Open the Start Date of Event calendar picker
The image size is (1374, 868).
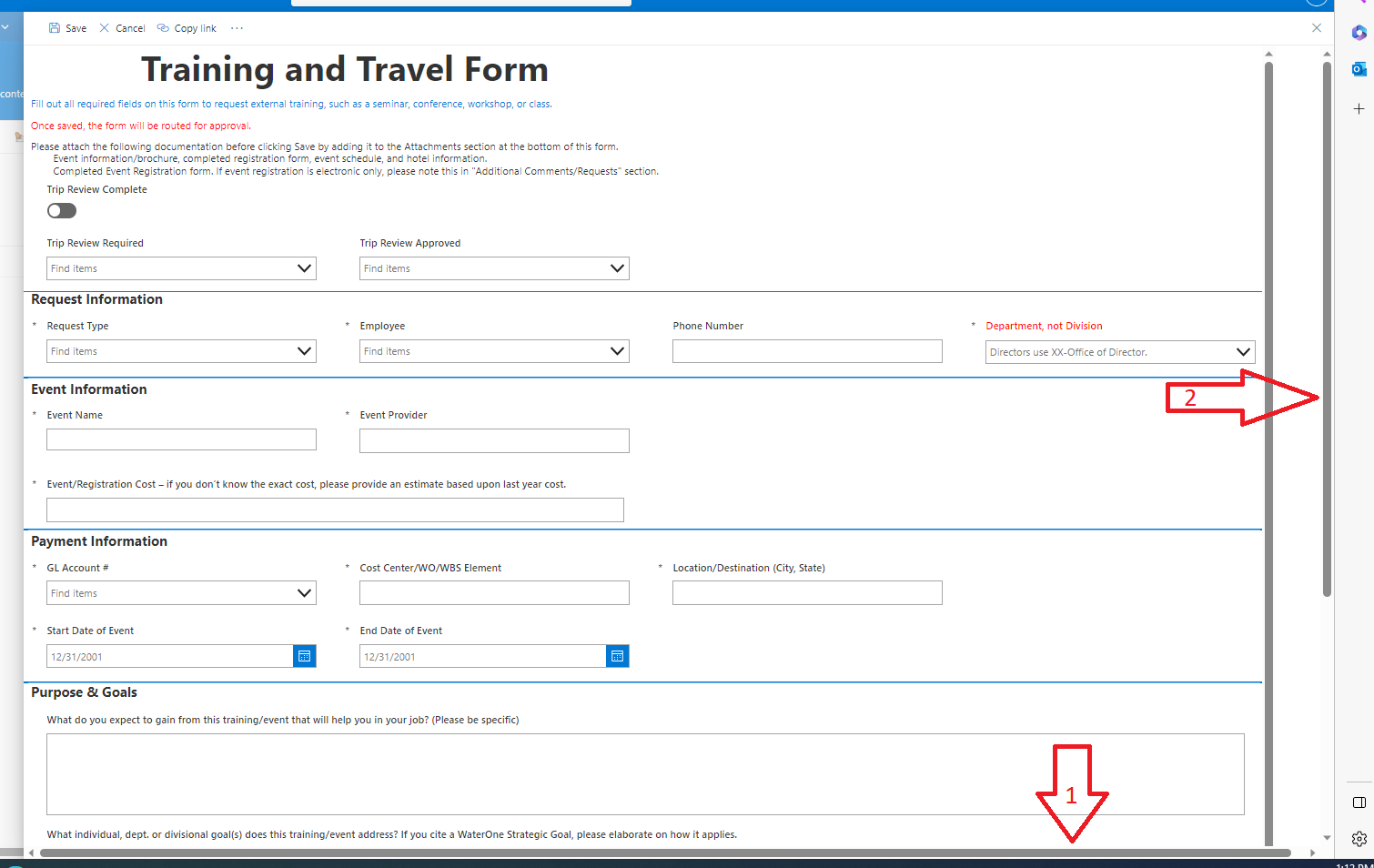(x=304, y=656)
